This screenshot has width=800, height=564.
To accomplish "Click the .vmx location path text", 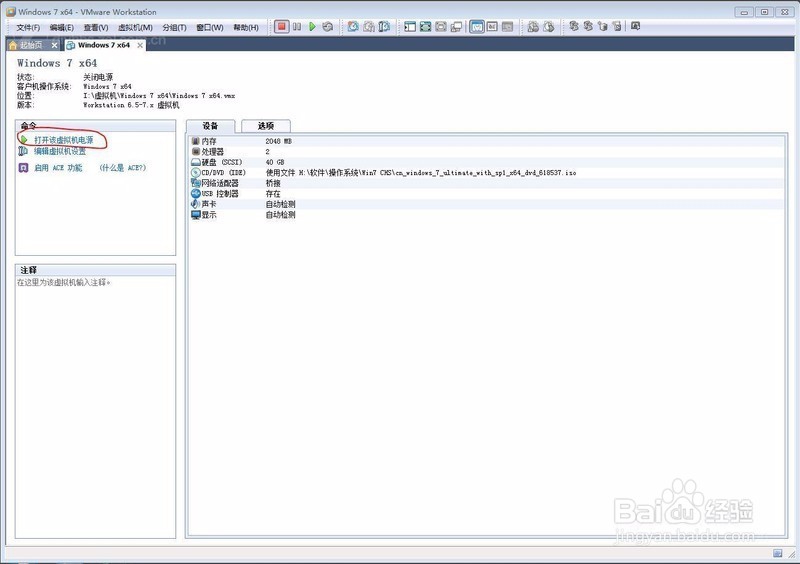I will pos(159,95).
